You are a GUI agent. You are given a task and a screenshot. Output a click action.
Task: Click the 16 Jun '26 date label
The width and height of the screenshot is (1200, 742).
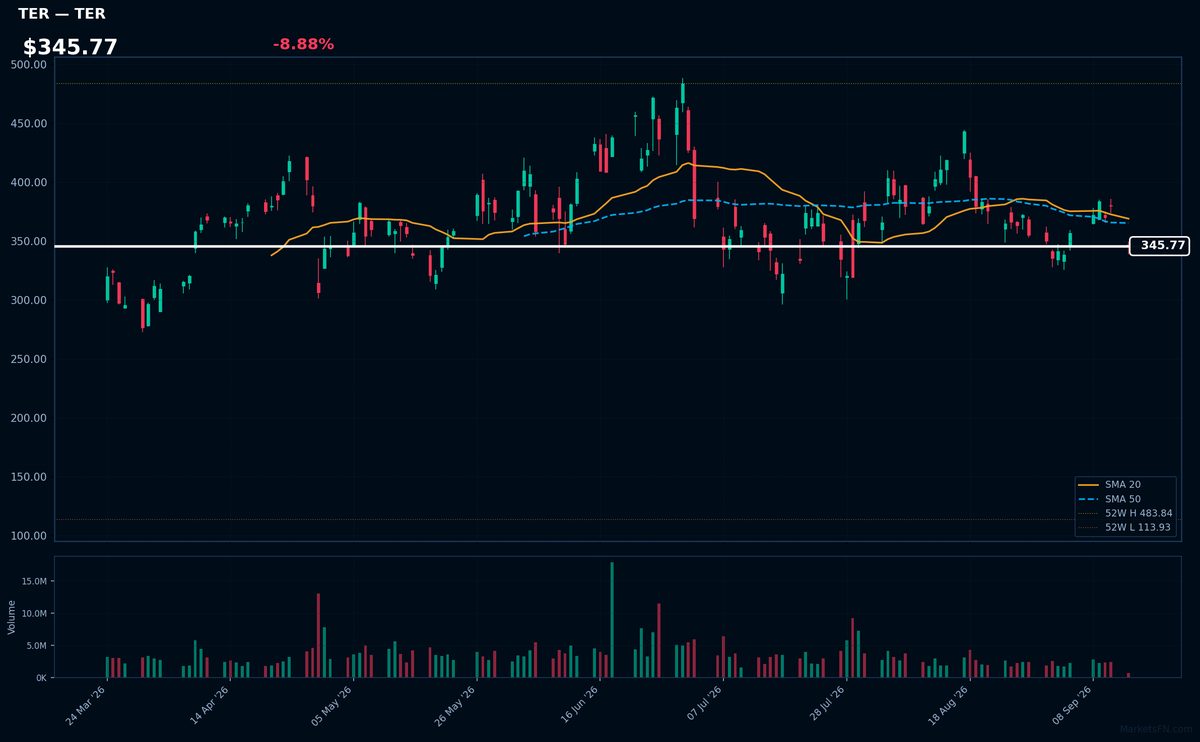[579, 706]
